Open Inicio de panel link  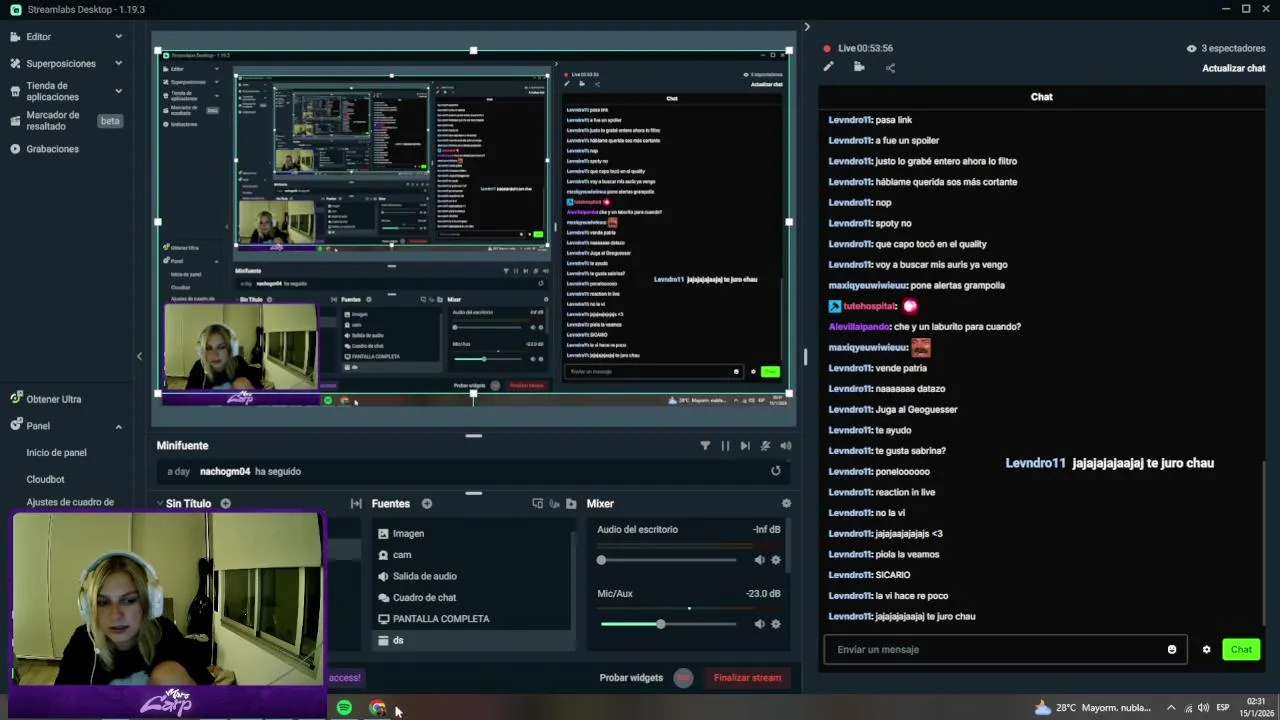pos(56,453)
